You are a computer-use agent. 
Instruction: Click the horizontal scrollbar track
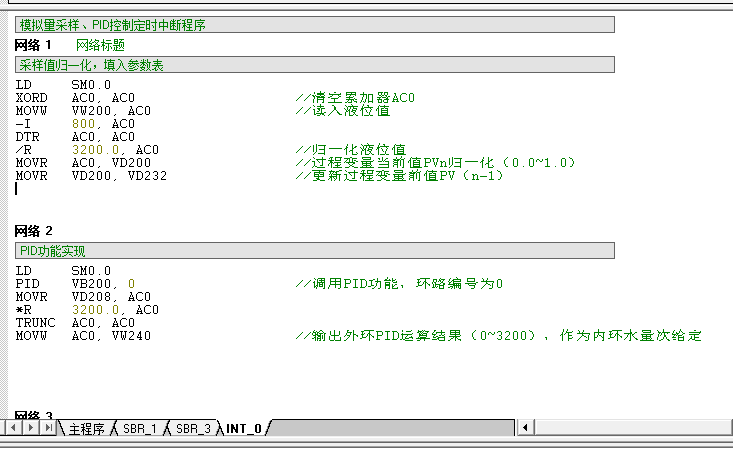tap(632, 427)
